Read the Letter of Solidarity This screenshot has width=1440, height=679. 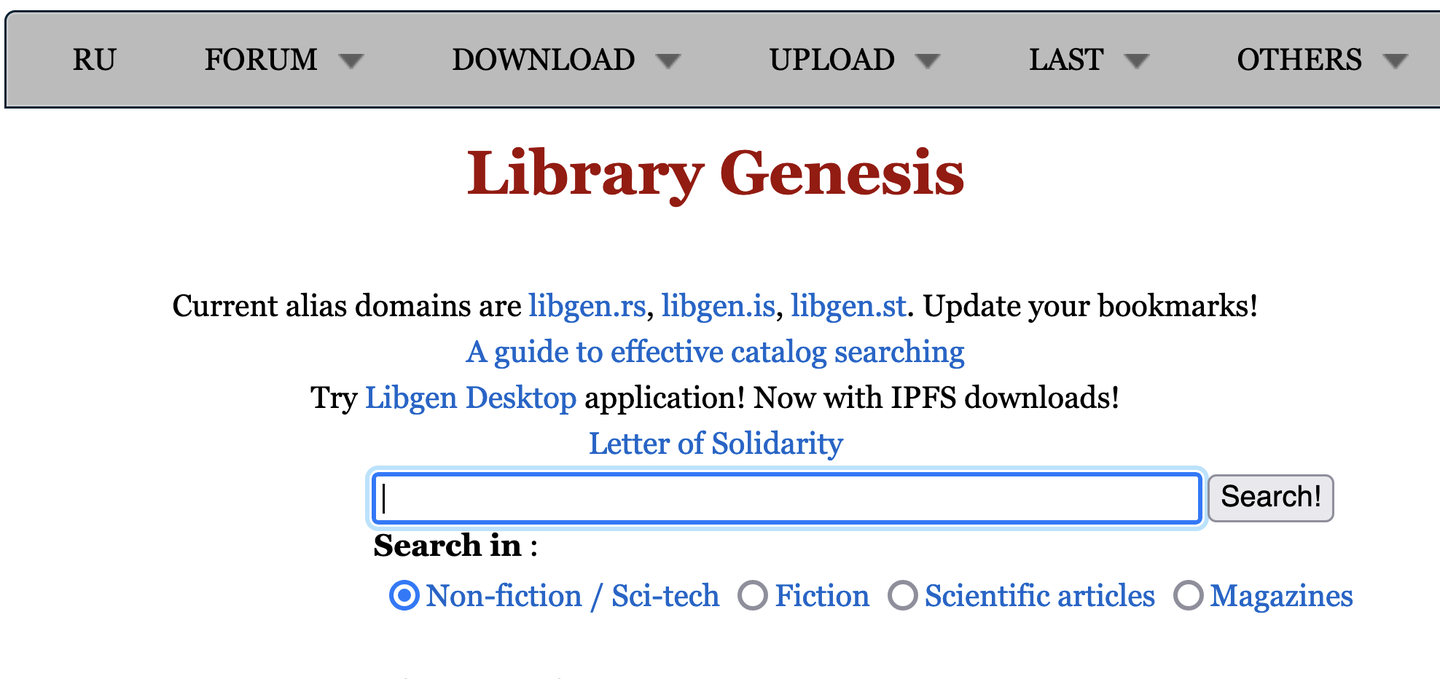(715, 443)
